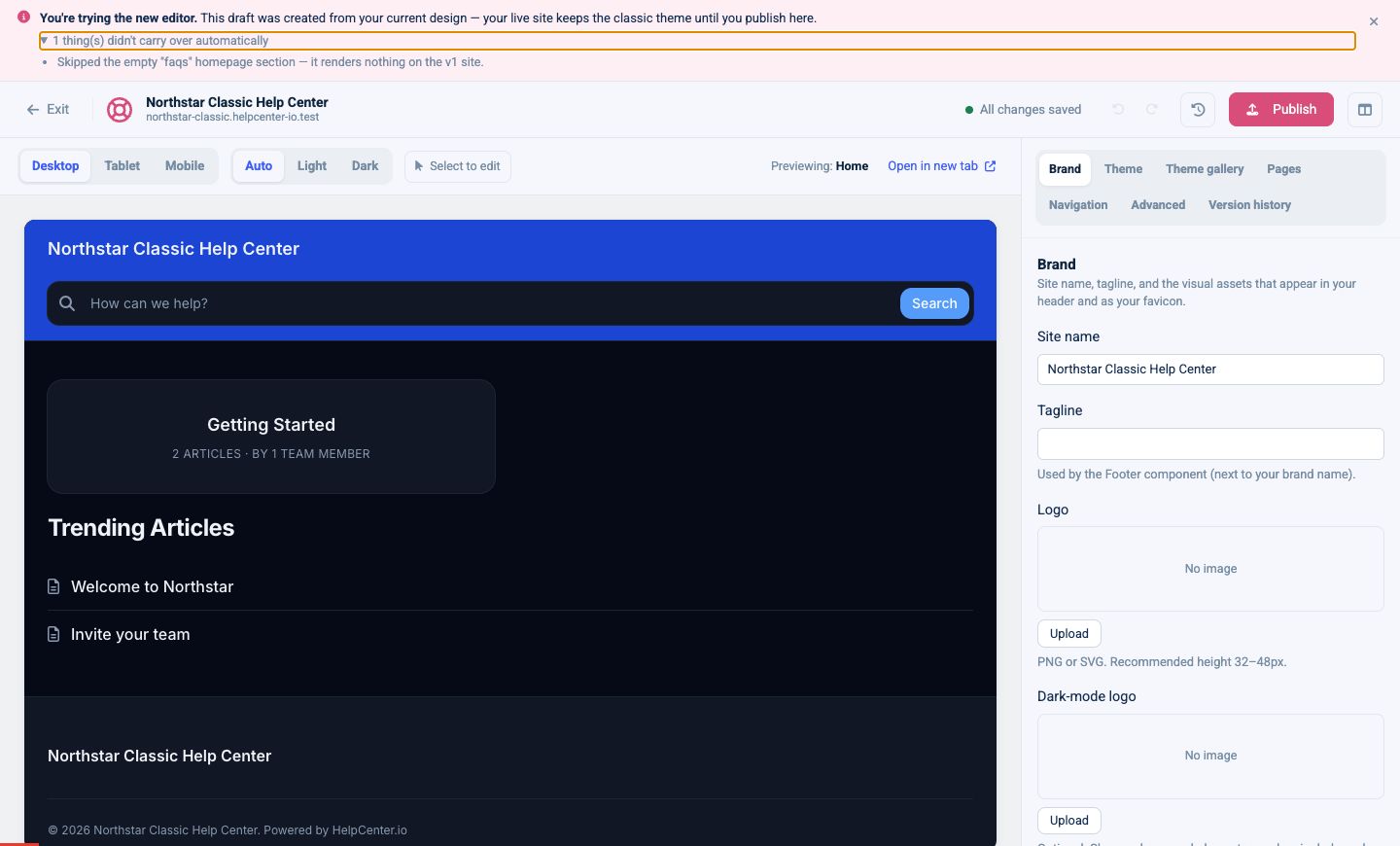The image size is (1400, 846).
Task: Exit the editor with the back arrow
Action: pyautogui.click(x=48, y=110)
